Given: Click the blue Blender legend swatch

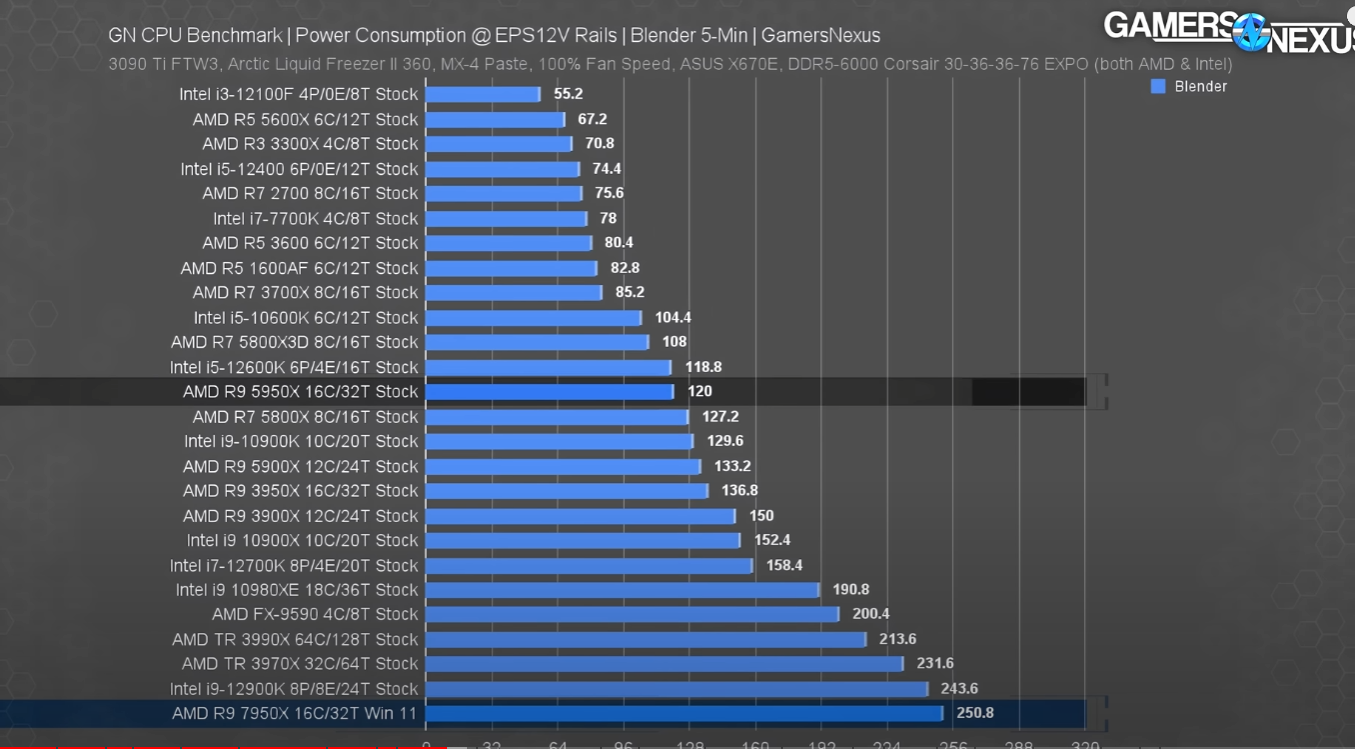Looking at the screenshot, I should point(1158,87).
